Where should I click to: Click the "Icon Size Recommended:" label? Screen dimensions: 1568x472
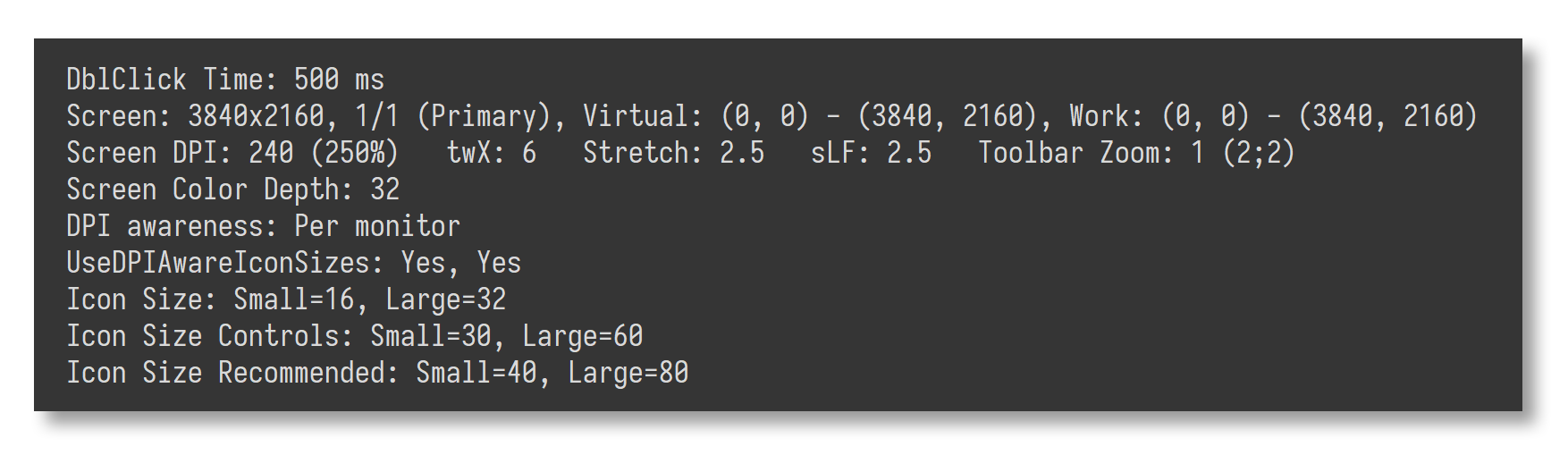click(x=232, y=373)
